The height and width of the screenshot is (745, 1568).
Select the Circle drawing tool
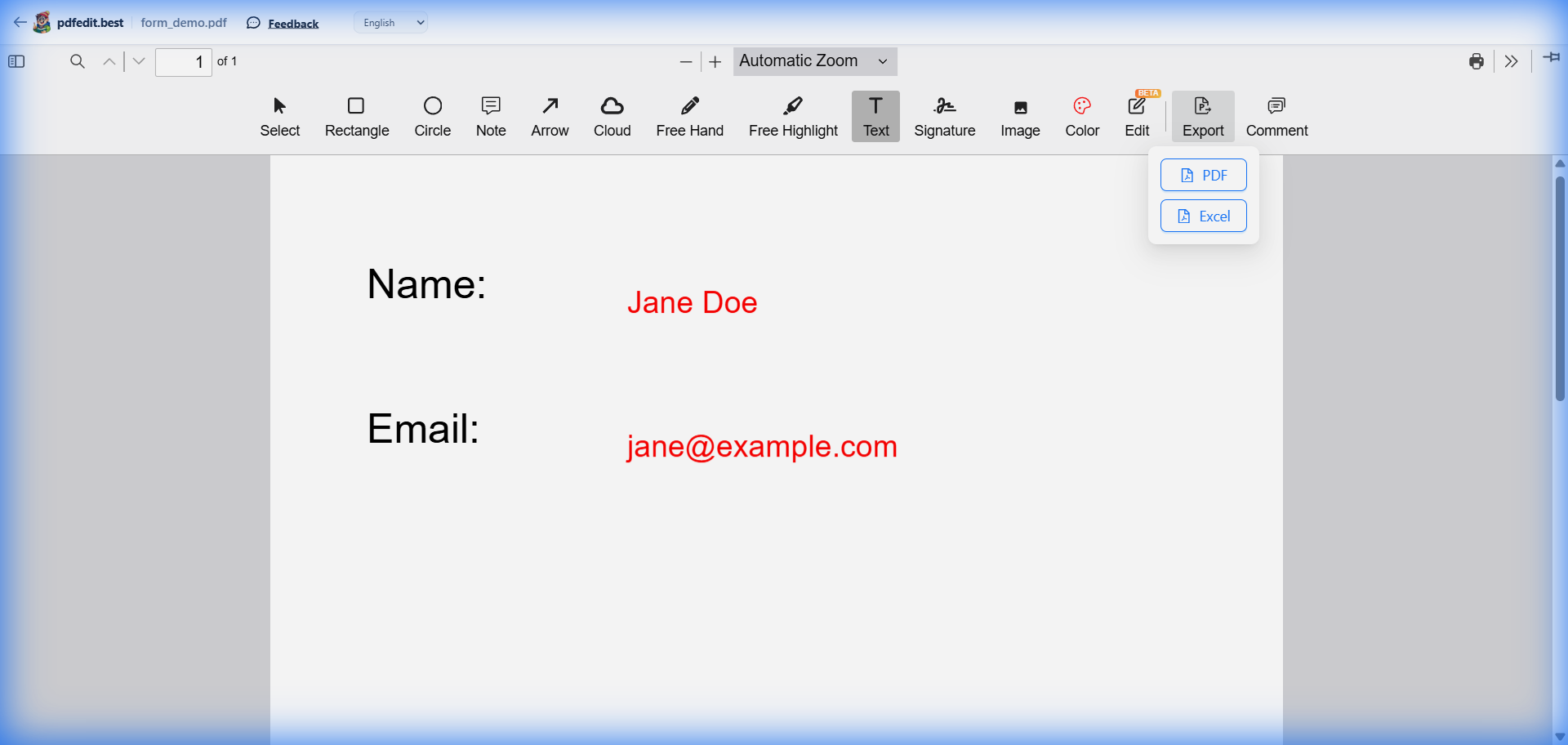[432, 116]
